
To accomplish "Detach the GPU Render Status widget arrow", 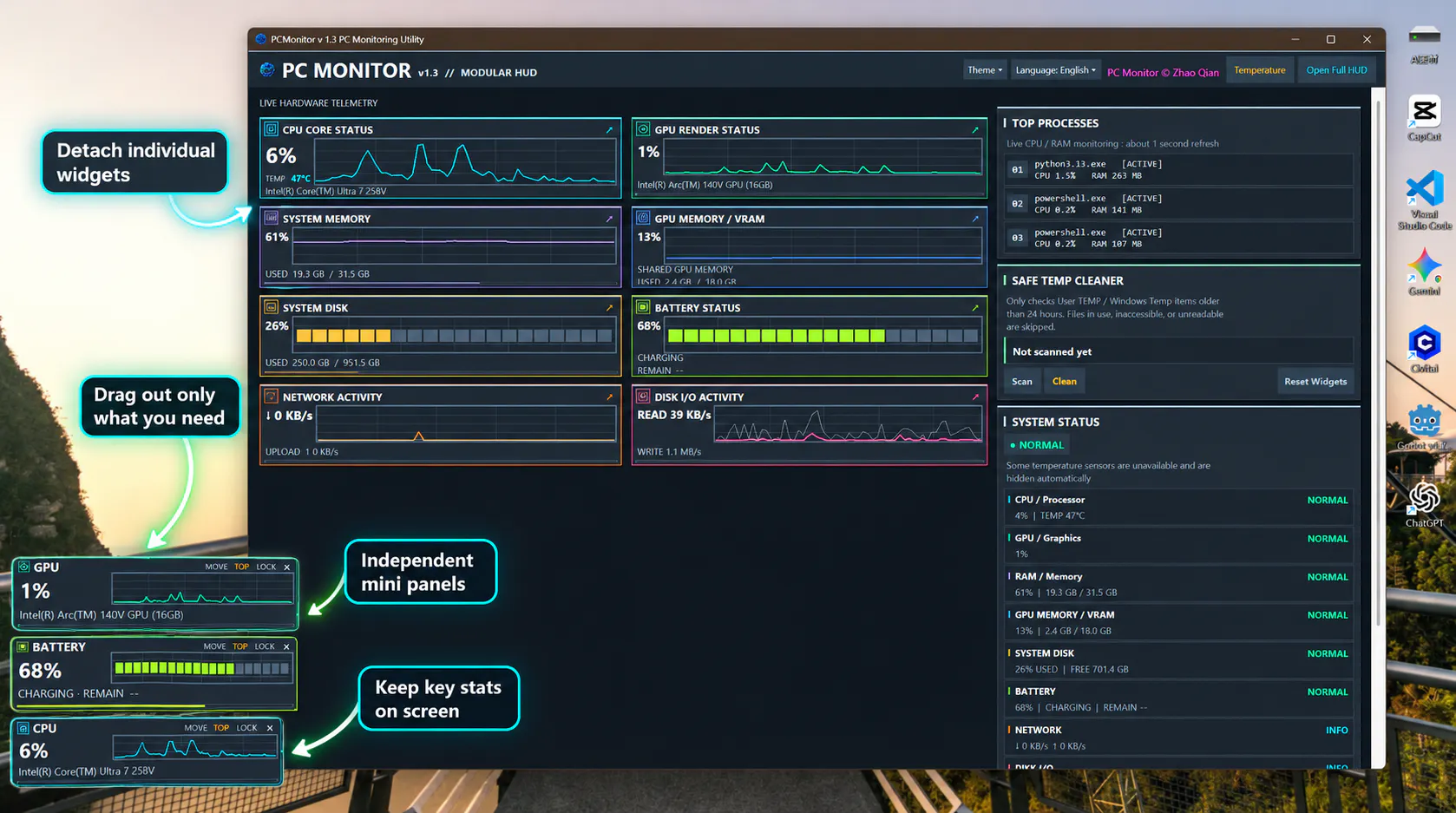I will 975,130.
